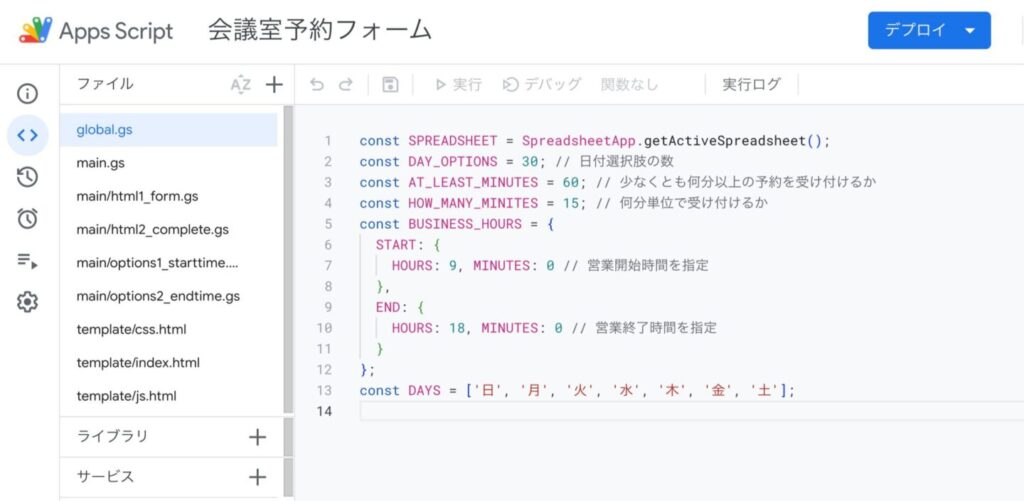Click the redo arrow in toolbar

(x=345, y=84)
